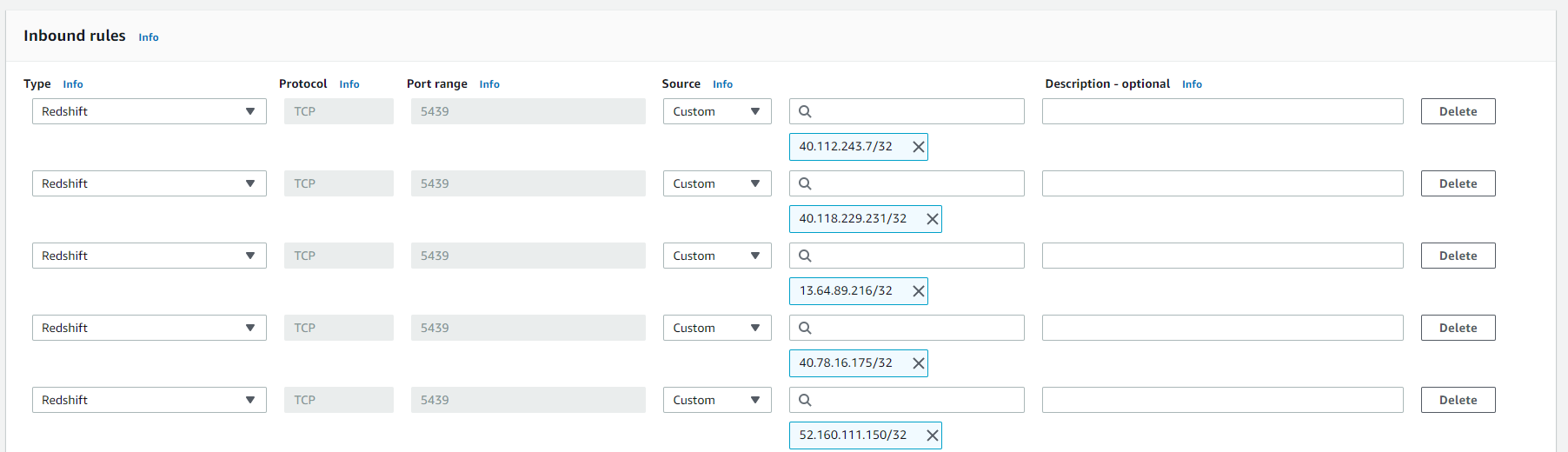Screen dimensions: 1568x452
Task: Remove the 13.64.89.216/32 source chip
Action: 918,291
